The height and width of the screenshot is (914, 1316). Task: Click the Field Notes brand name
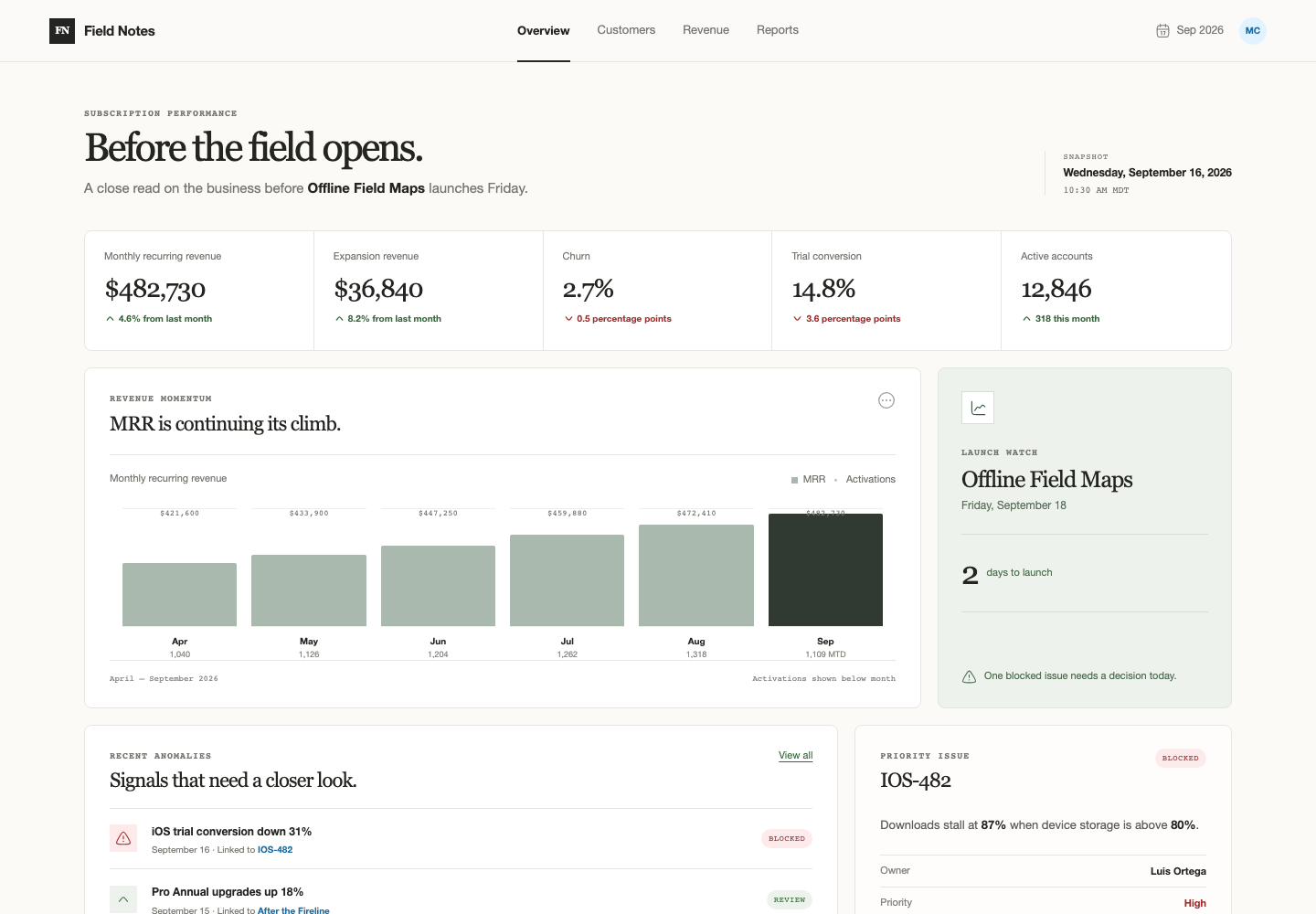(x=120, y=31)
